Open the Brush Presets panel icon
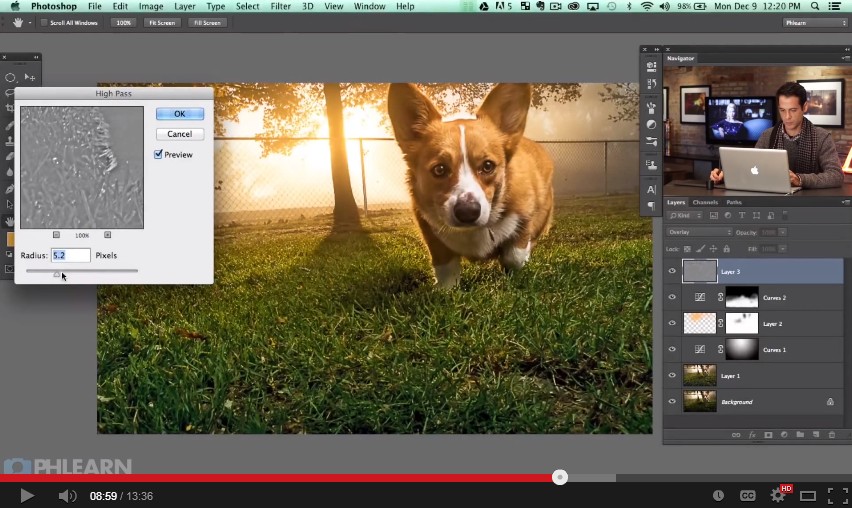Screen dimensions: 852x508 (x=651, y=107)
